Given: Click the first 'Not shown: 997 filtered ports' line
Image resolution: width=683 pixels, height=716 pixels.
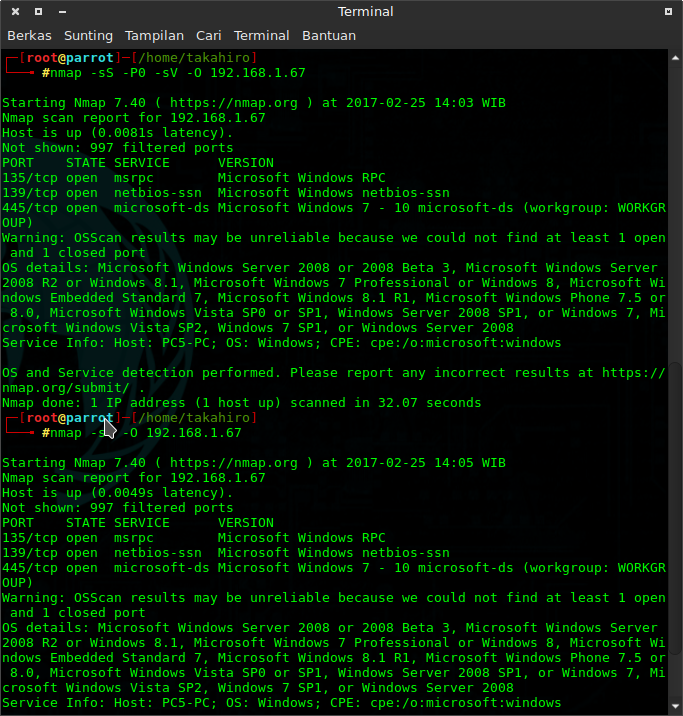Looking at the screenshot, I should [x=117, y=148].
